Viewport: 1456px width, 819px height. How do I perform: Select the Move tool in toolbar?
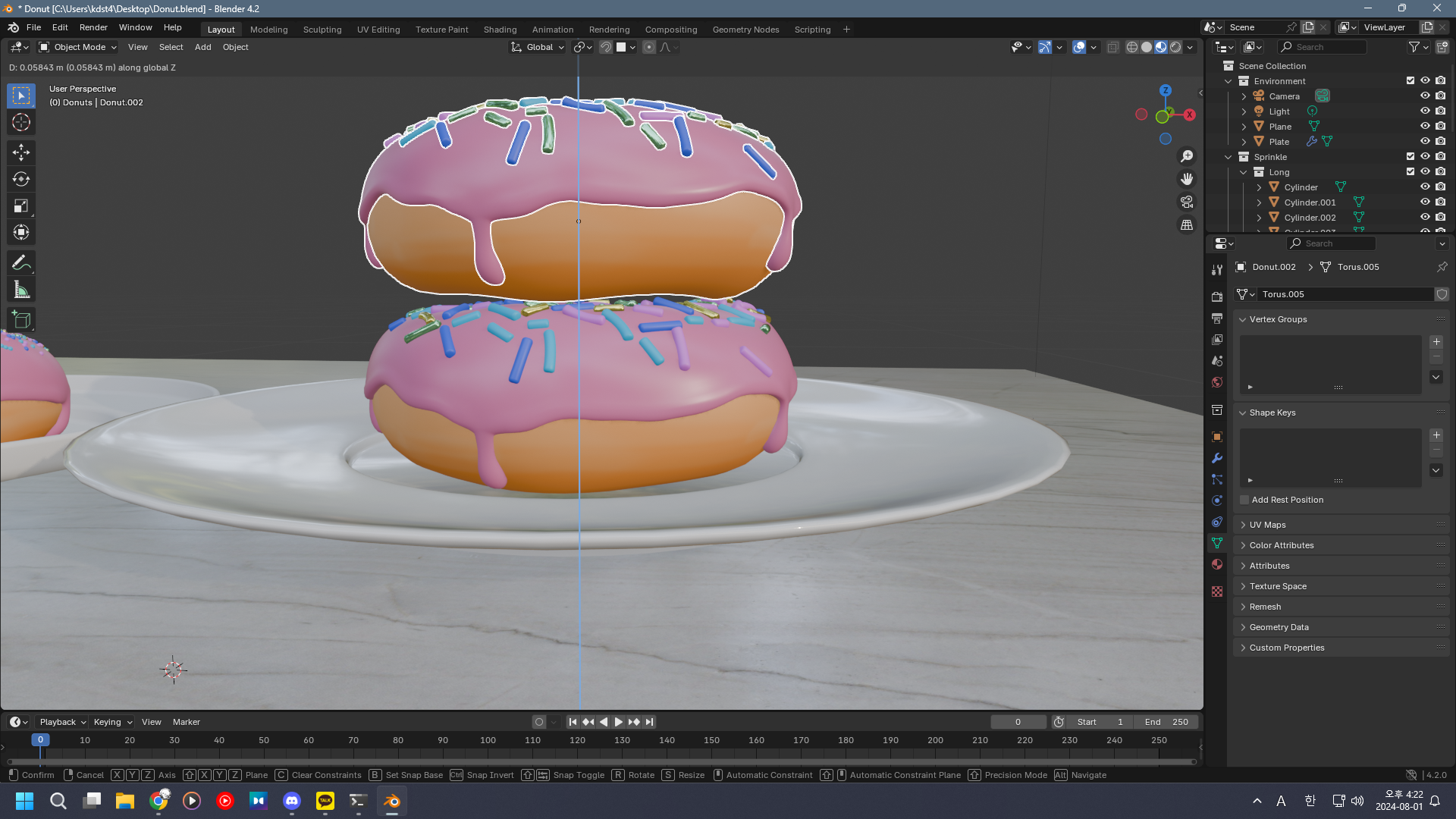(x=21, y=152)
